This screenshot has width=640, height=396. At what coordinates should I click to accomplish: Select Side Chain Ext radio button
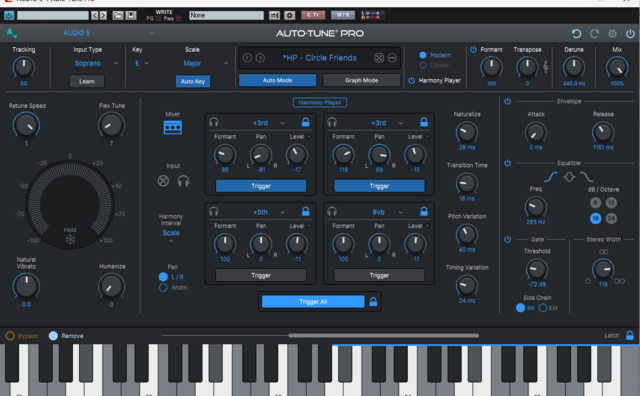coord(543,308)
